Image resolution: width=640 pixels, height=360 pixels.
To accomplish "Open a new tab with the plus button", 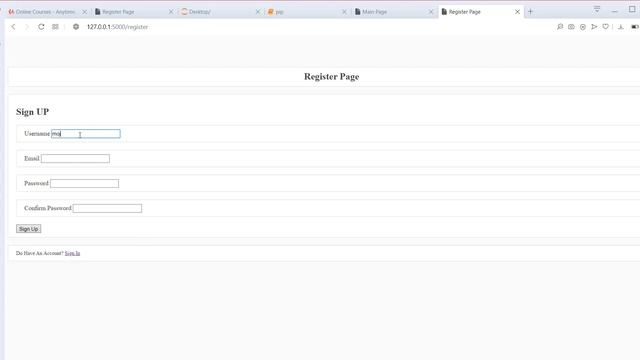I will 530,12.
